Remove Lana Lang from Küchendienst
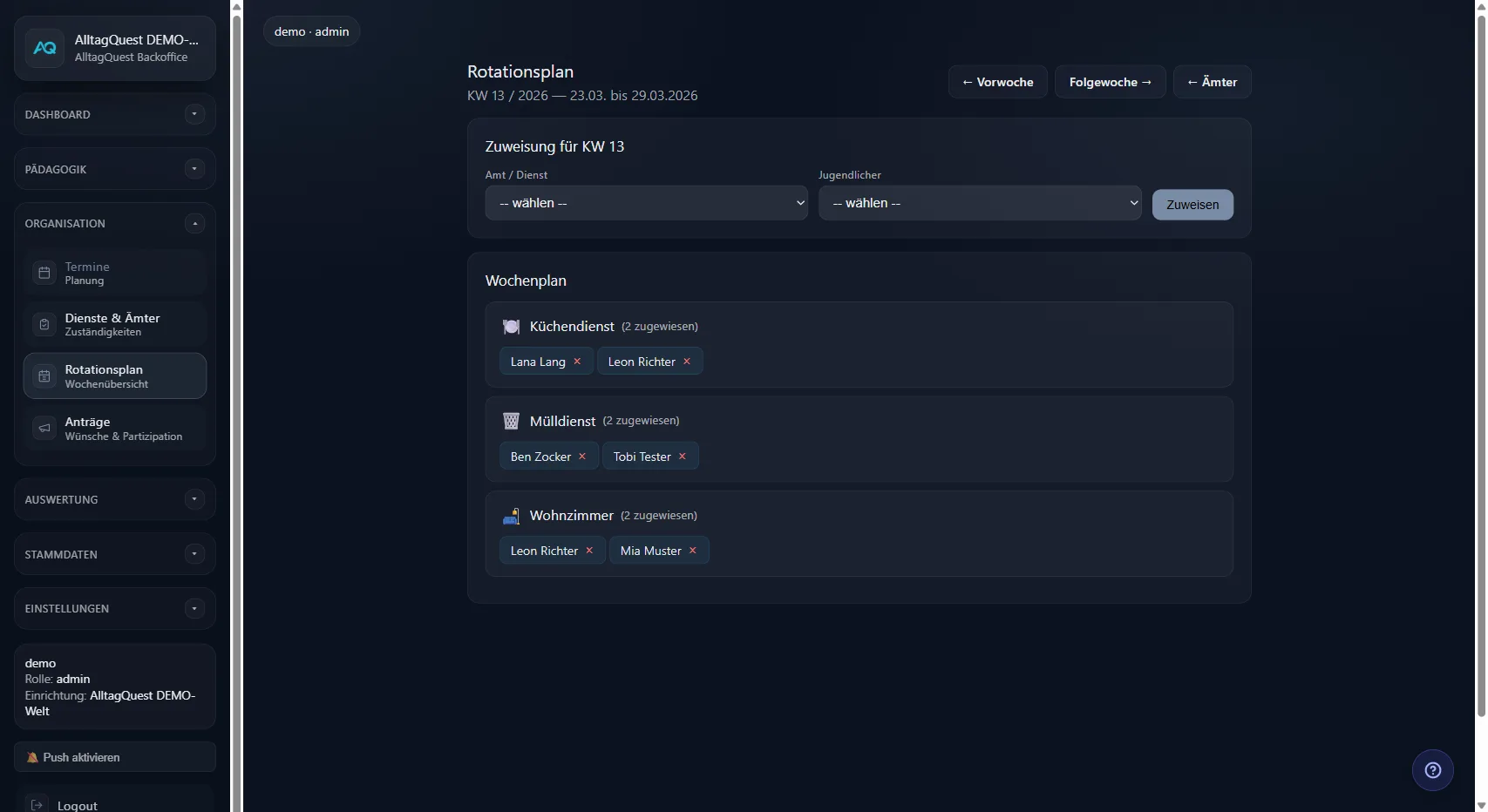1488x812 pixels. click(577, 362)
